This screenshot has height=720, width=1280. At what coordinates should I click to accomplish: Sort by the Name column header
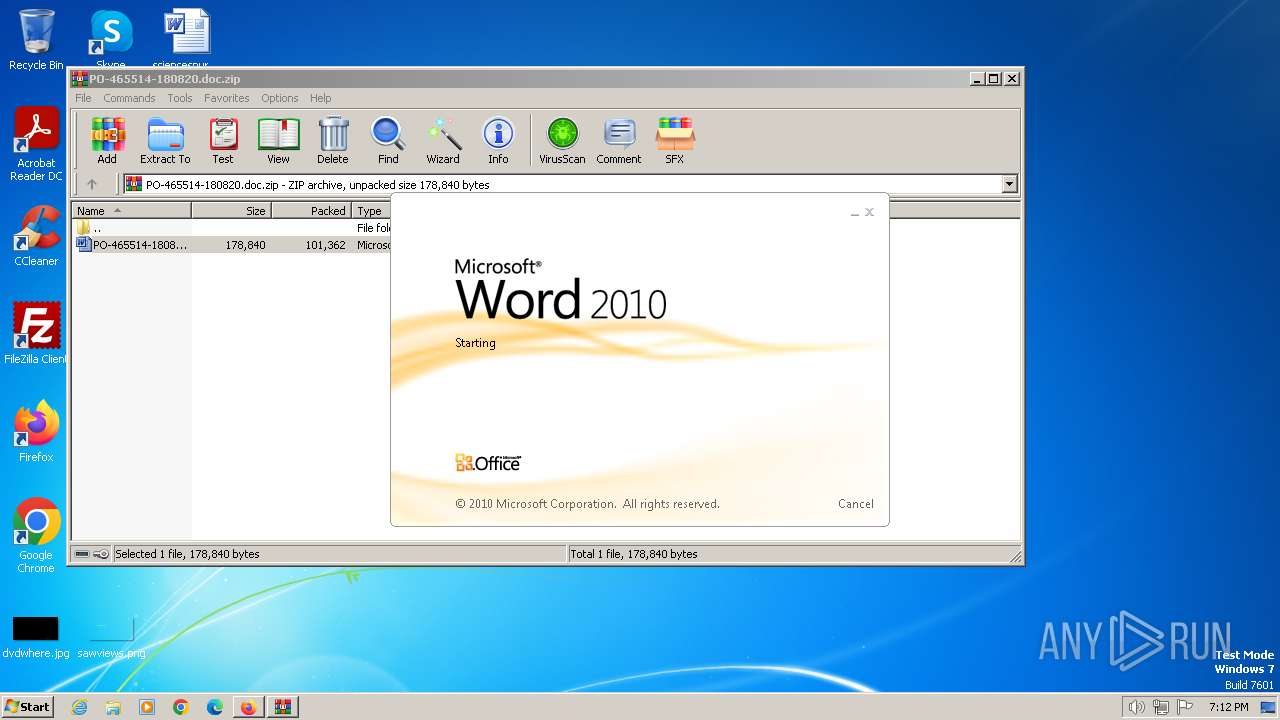(132, 211)
